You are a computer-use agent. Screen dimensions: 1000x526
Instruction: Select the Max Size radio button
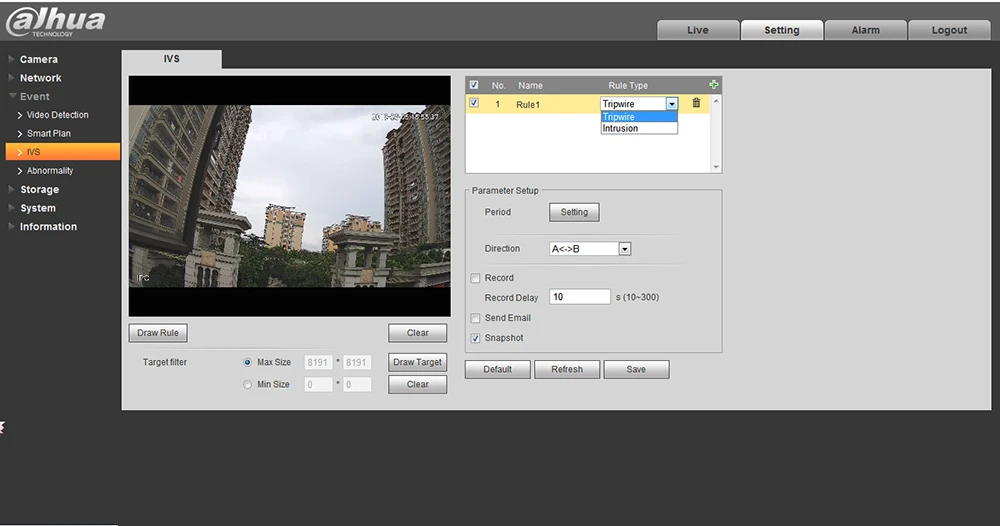click(247, 362)
